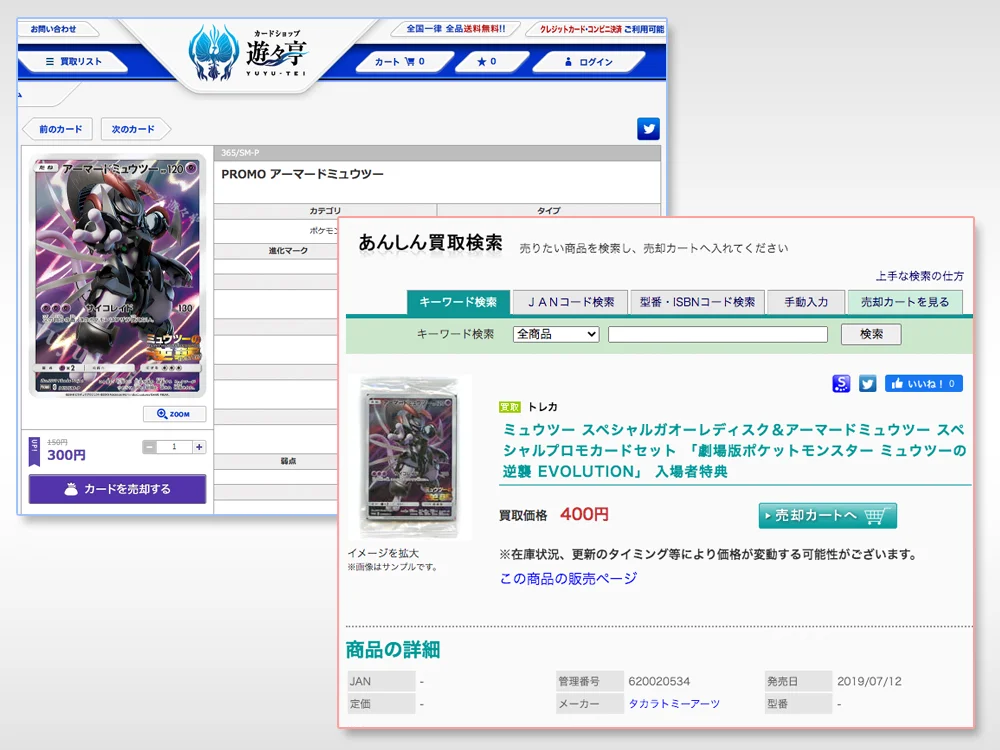
Task: Click the 売却カートへ cart button
Action: tap(827, 515)
